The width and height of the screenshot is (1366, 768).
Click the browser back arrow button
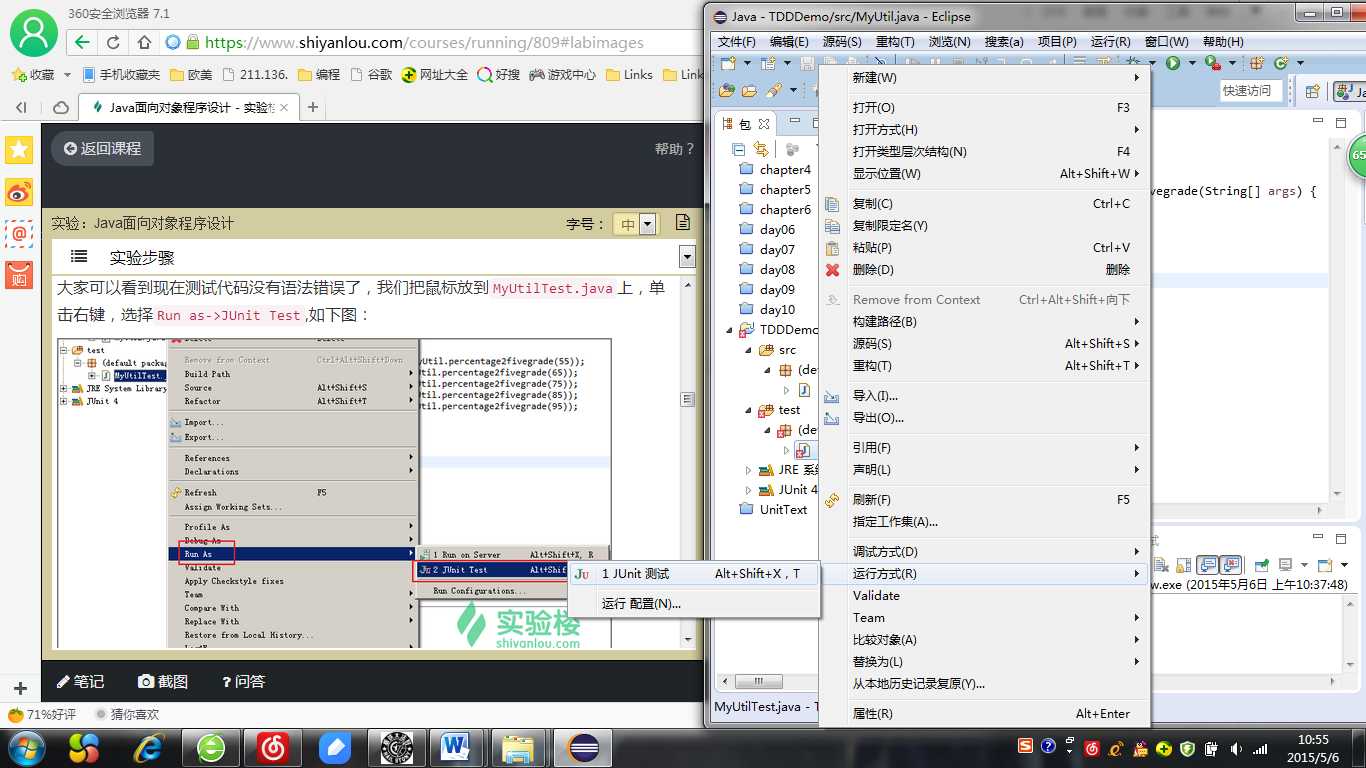pos(82,42)
